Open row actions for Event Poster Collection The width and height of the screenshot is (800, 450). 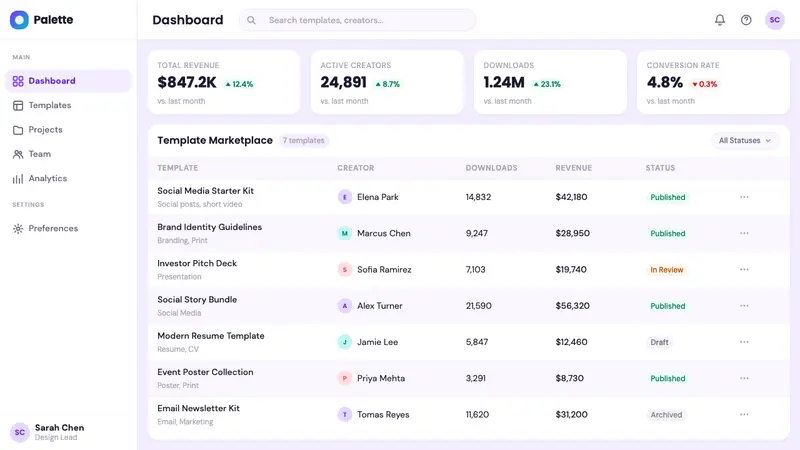(744, 378)
